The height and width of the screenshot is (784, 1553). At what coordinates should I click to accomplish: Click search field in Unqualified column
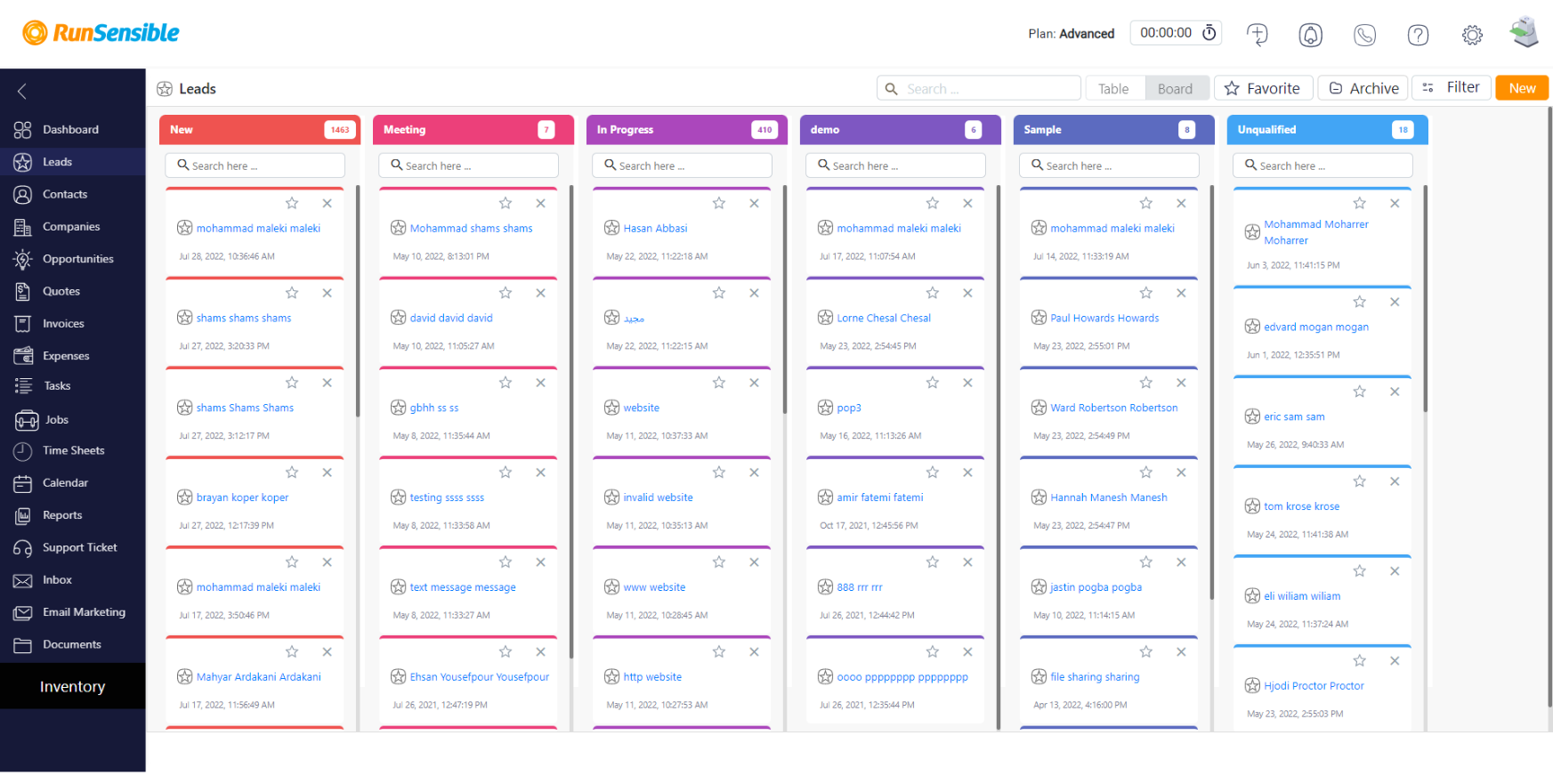pyautogui.click(x=1322, y=166)
